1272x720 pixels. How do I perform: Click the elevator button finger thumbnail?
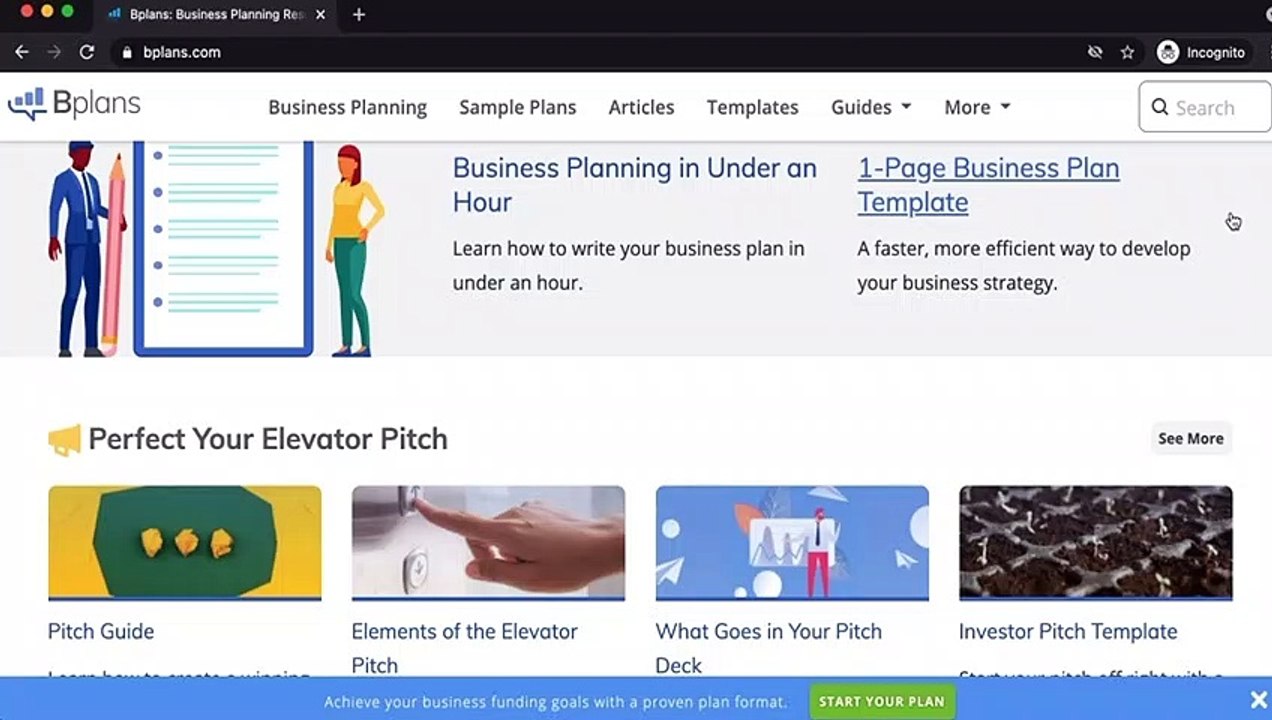pos(488,543)
